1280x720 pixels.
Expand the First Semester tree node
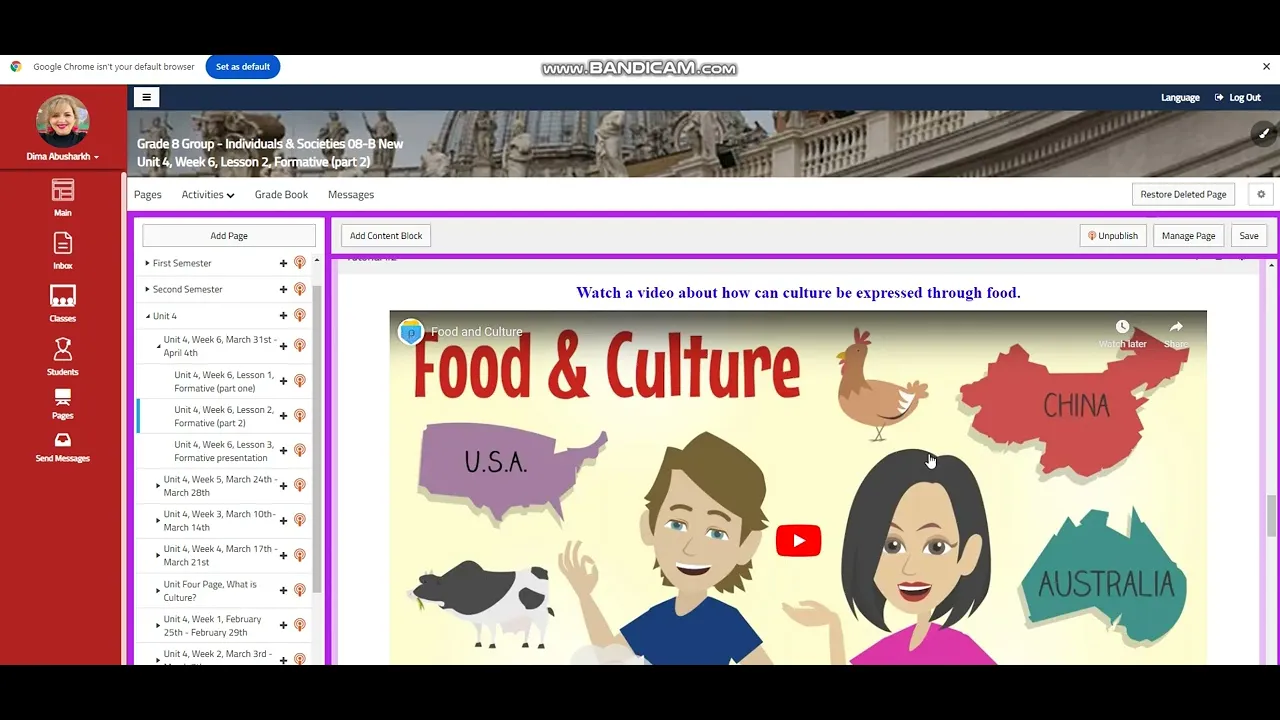147,263
